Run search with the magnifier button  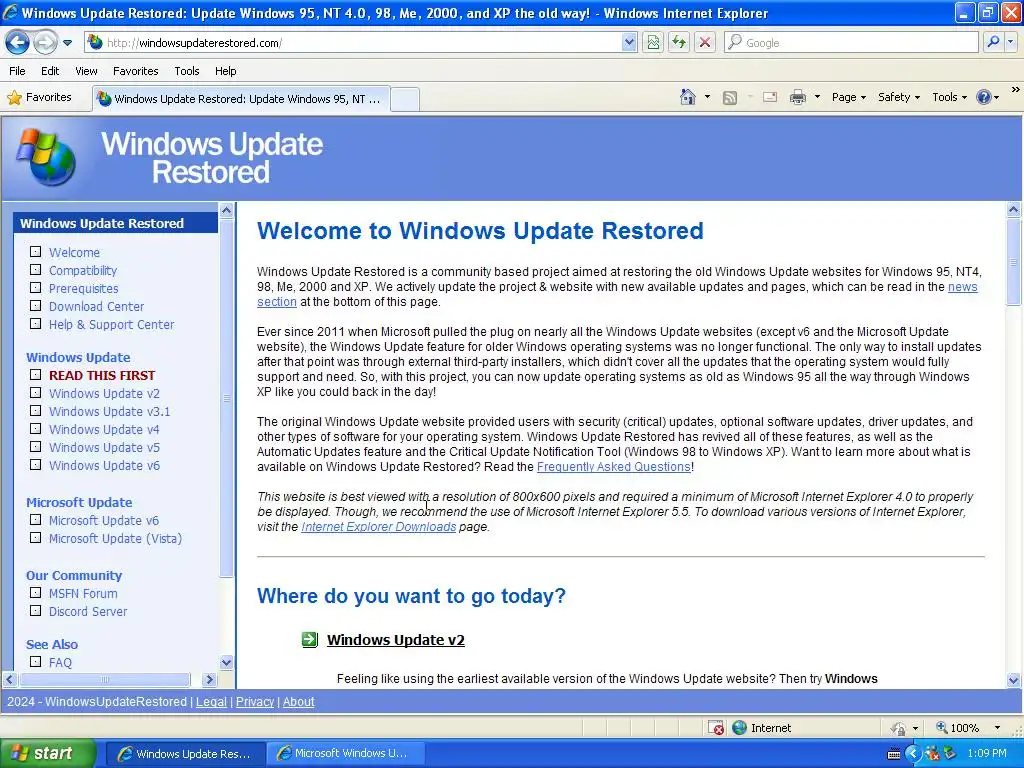point(993,42)
